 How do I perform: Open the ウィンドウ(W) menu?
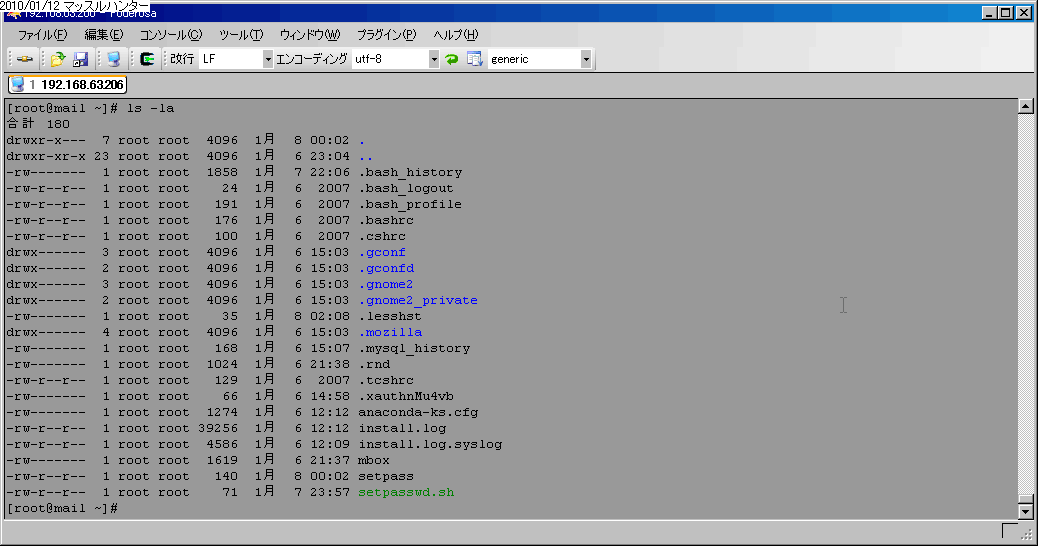click(310, 34)
